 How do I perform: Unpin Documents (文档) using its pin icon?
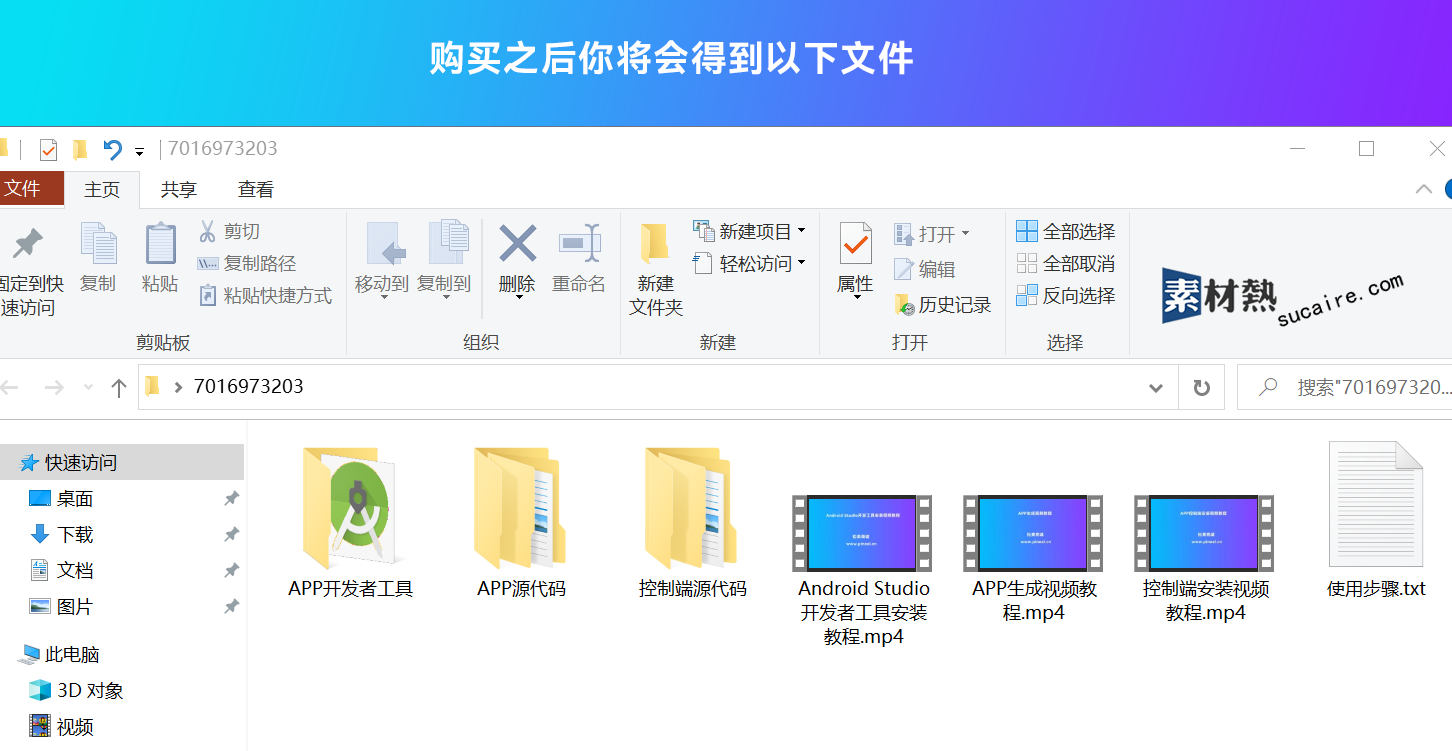[231, 570]
